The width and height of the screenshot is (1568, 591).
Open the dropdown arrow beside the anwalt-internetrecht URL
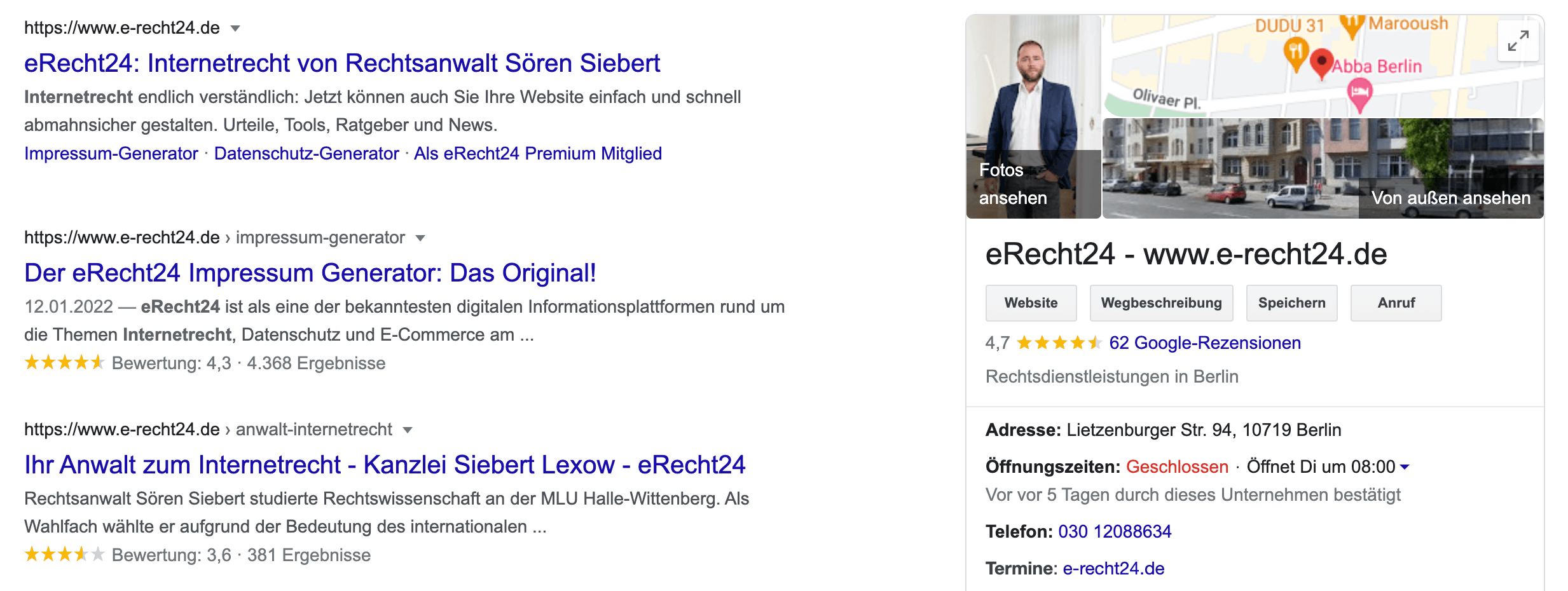click(x=408, y=430)
